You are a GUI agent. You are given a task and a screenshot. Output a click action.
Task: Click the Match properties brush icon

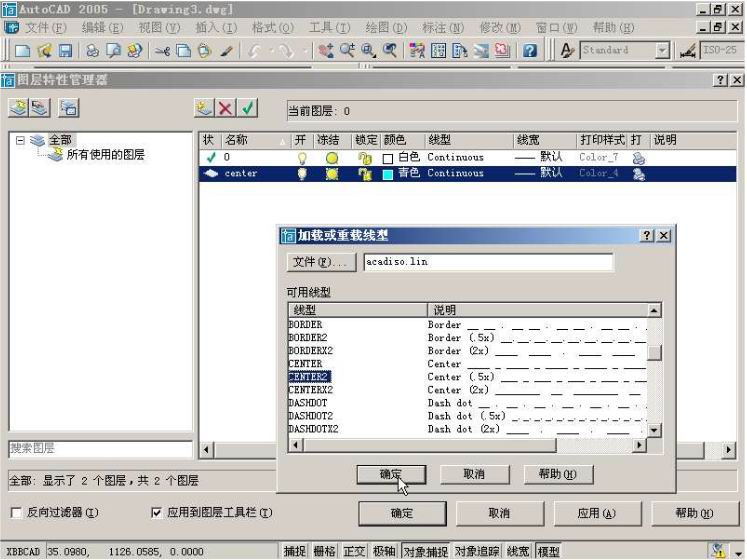click(226, 50)
